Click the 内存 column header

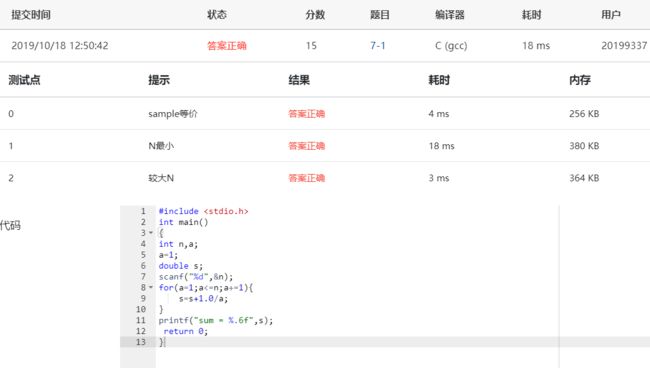pyautogui.click(x=580, y=80)
